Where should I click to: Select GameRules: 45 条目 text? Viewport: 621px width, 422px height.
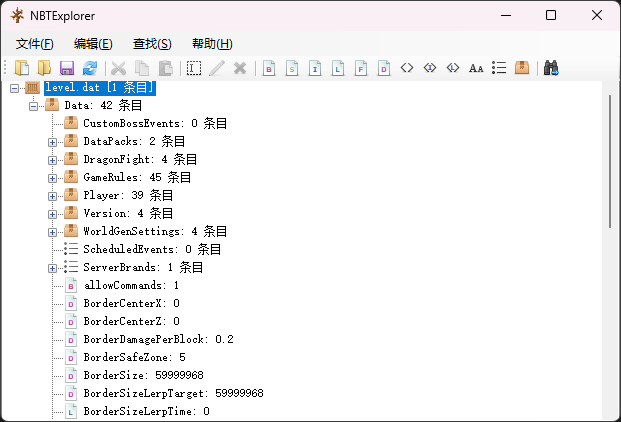pos(137,177)
